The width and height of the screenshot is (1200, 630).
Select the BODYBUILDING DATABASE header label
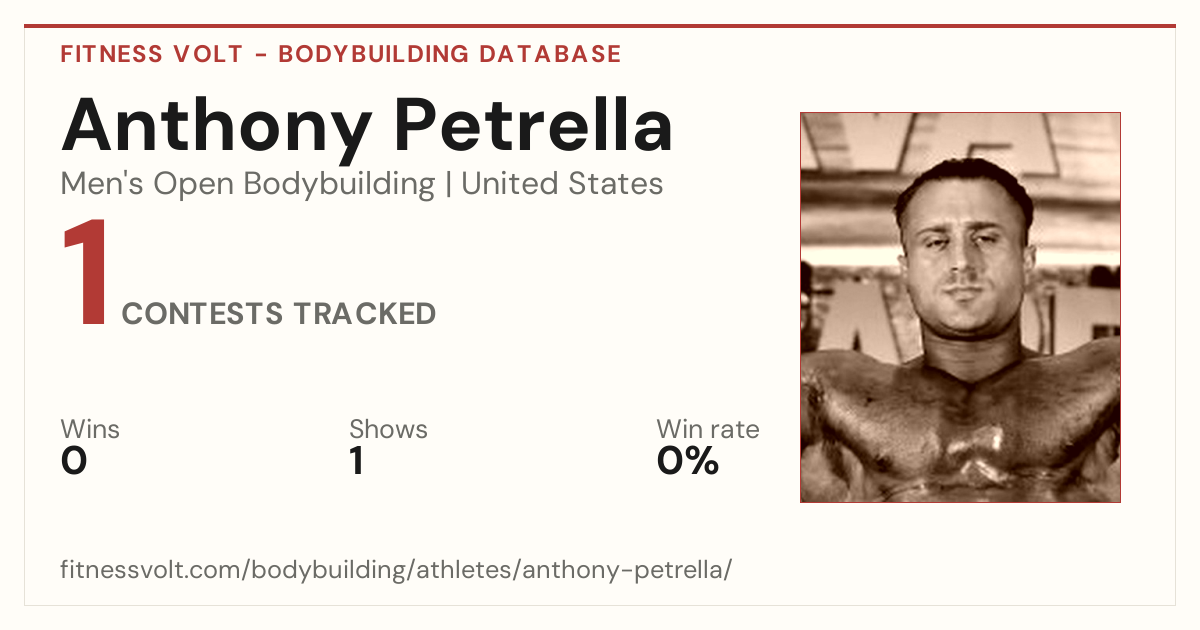[450, 54]
